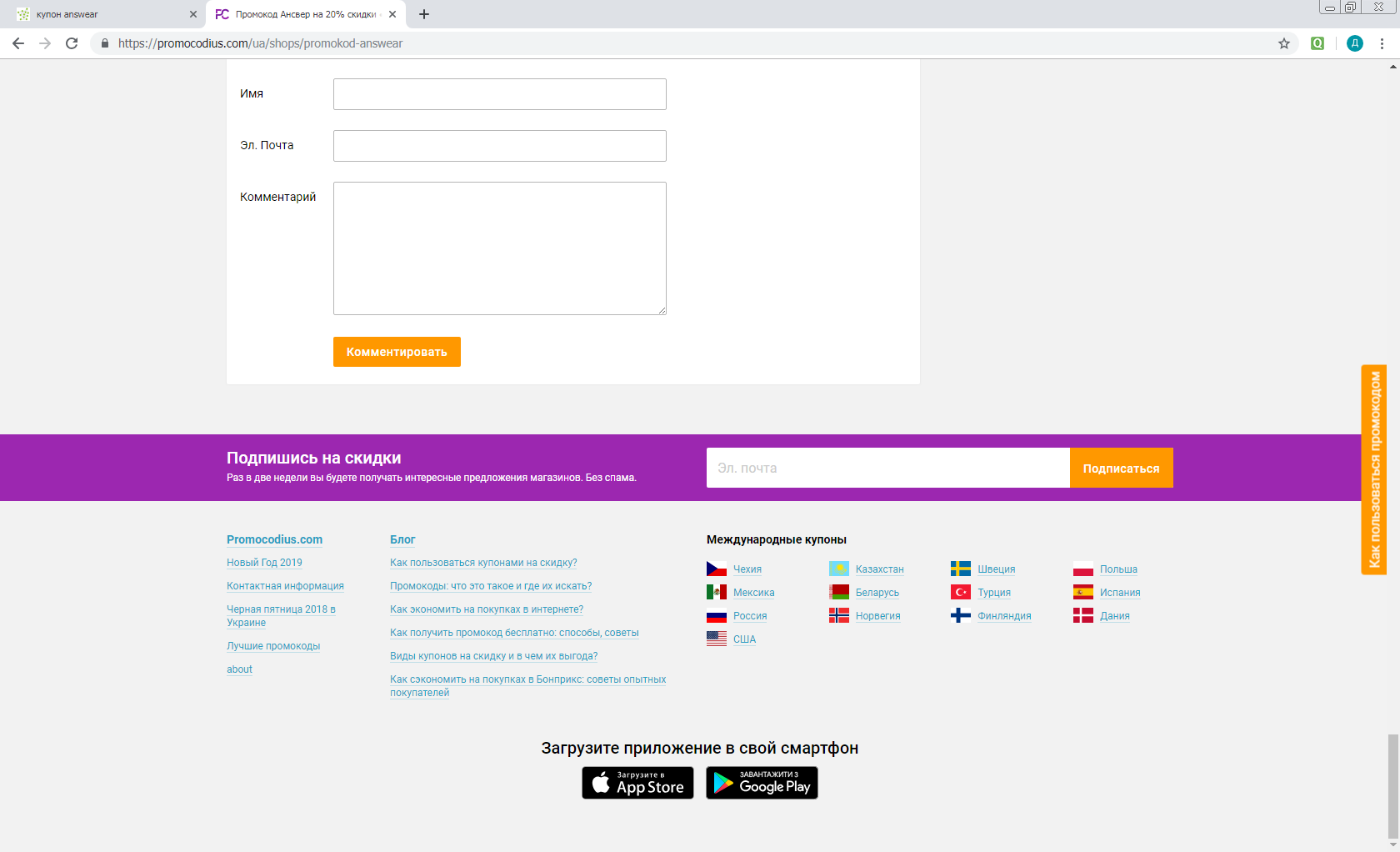Click the Sweden flag icon
Viewport: 1400px width, 852px height.
[961, 569]
